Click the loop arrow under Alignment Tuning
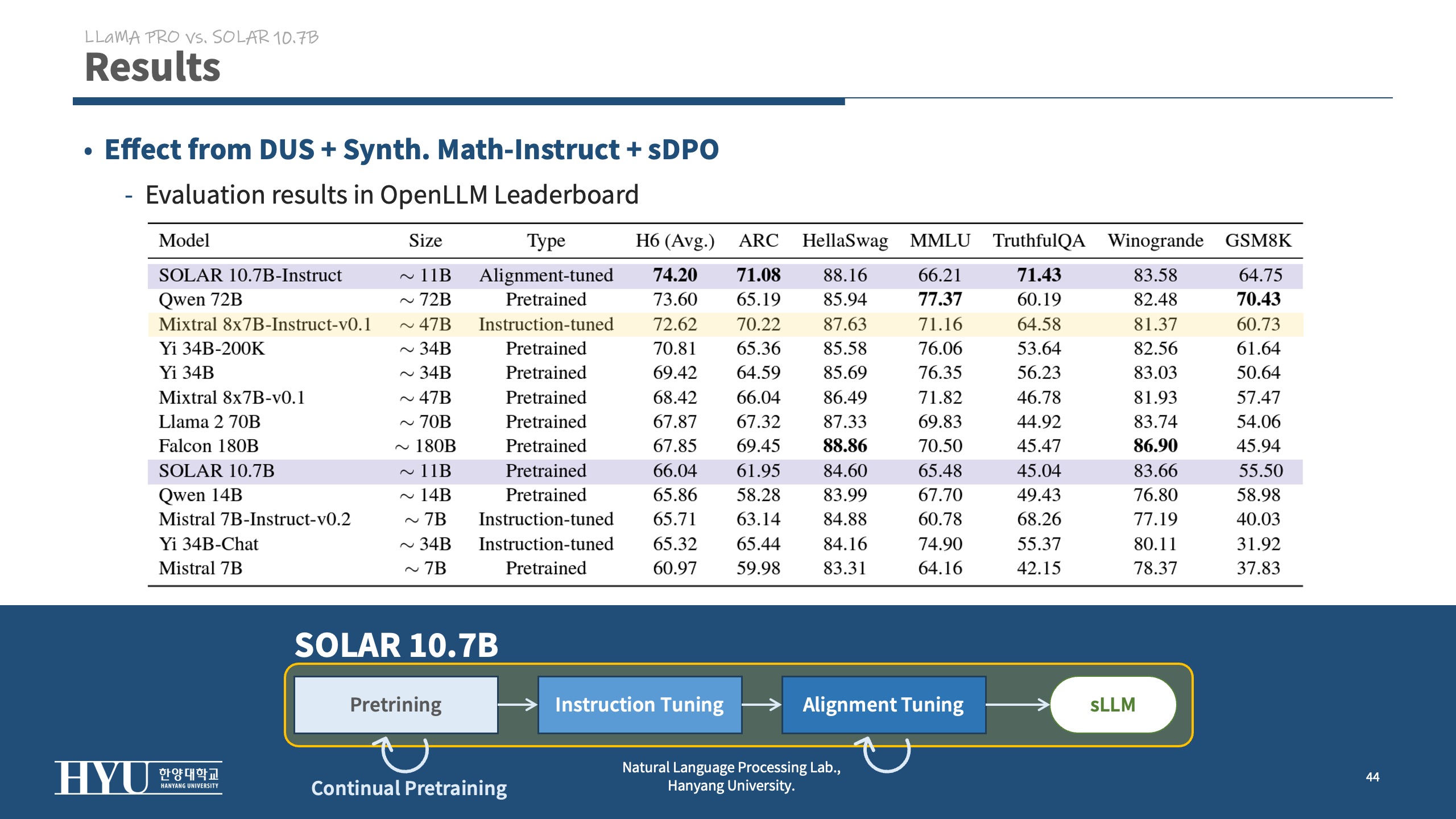This screenshot has height=819, width=1456. [x=886, y=754]
